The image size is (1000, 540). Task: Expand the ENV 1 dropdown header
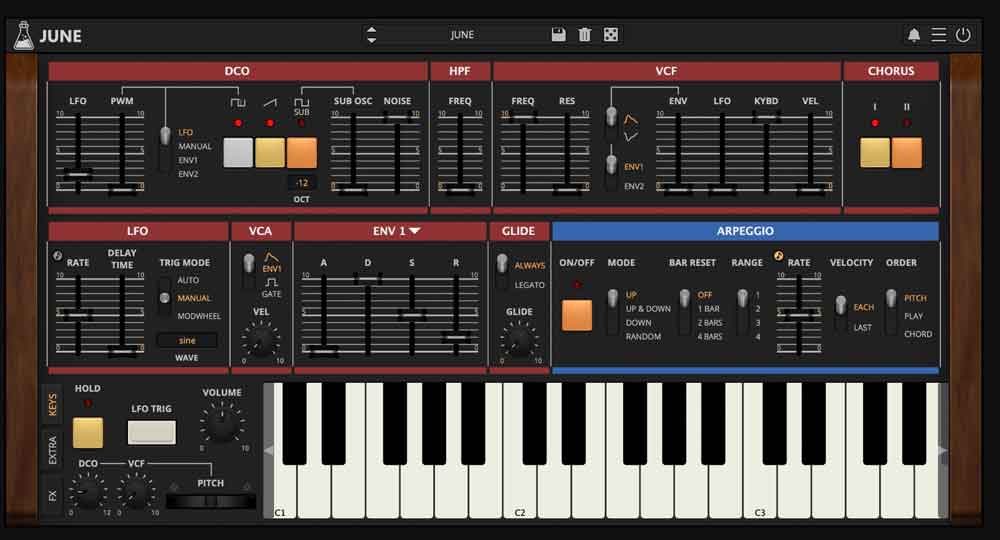396,231
